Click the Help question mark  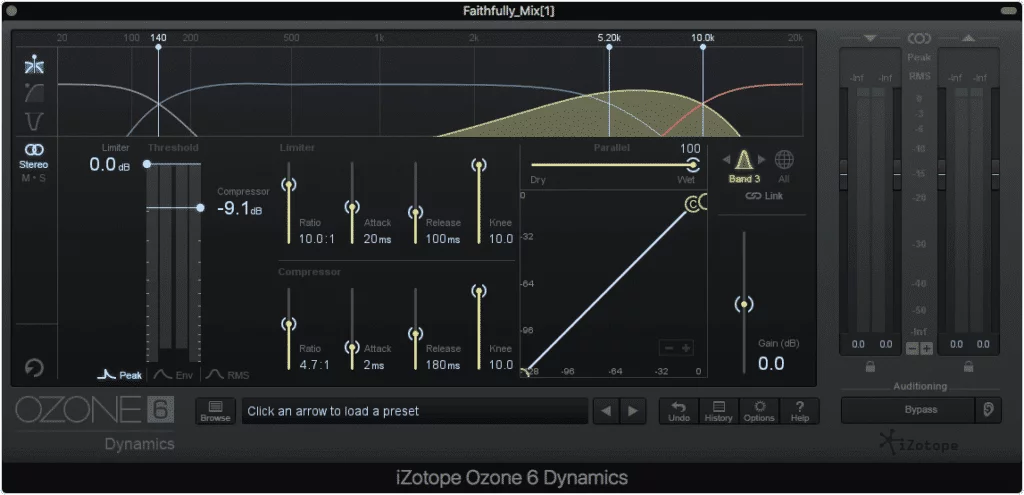click(799, 410)
